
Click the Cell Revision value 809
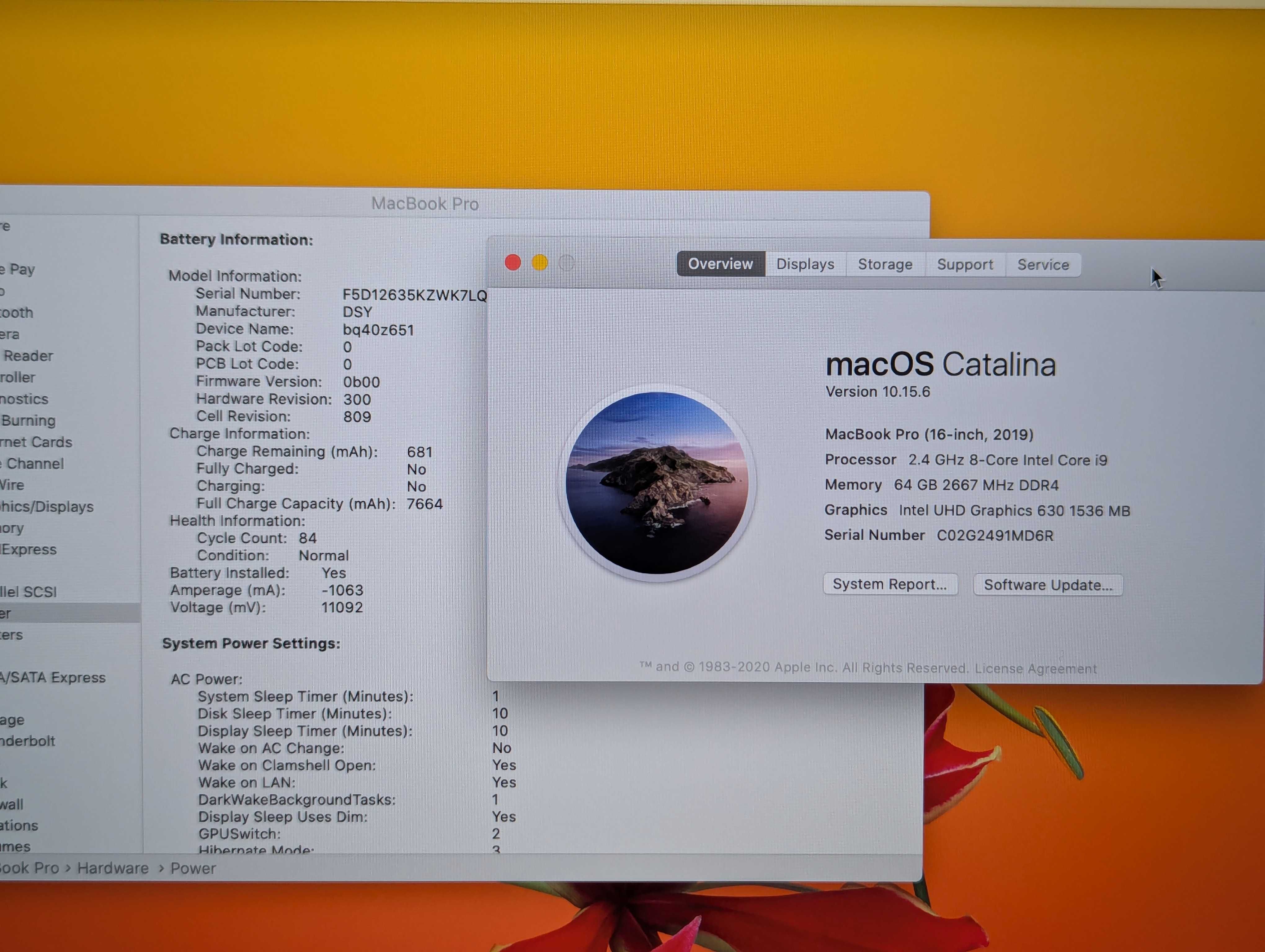pyautogui.click(x=357, y=416)
